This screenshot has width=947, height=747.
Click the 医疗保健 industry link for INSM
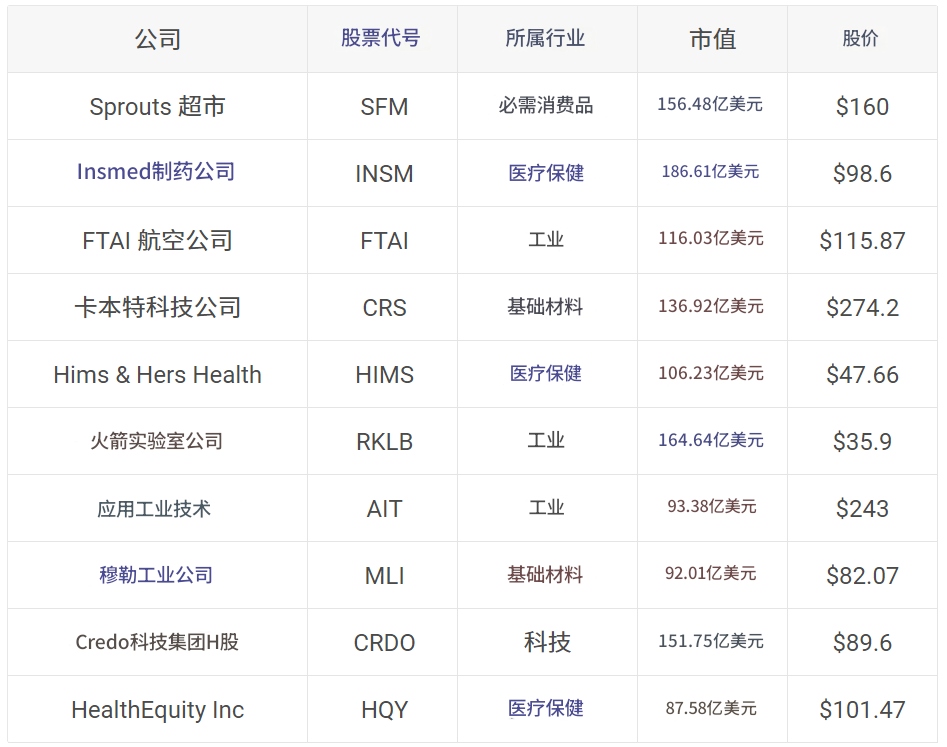[544, 172]
